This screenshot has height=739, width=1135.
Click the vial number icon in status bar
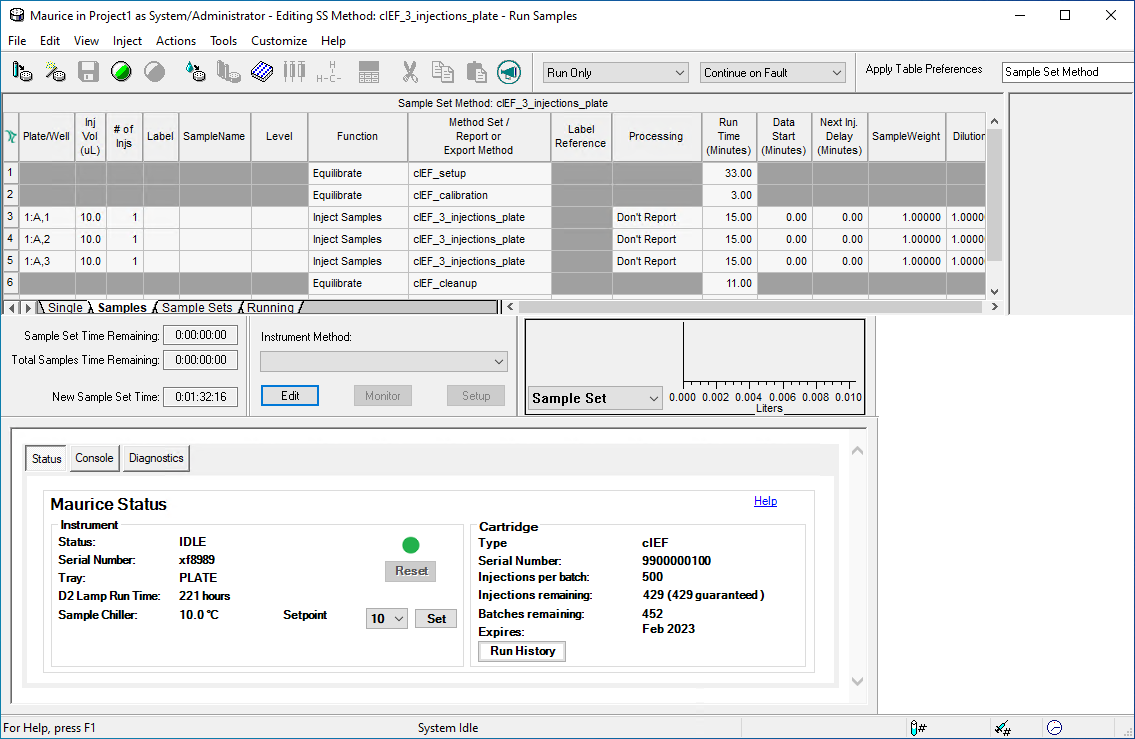tap(918, 727)
